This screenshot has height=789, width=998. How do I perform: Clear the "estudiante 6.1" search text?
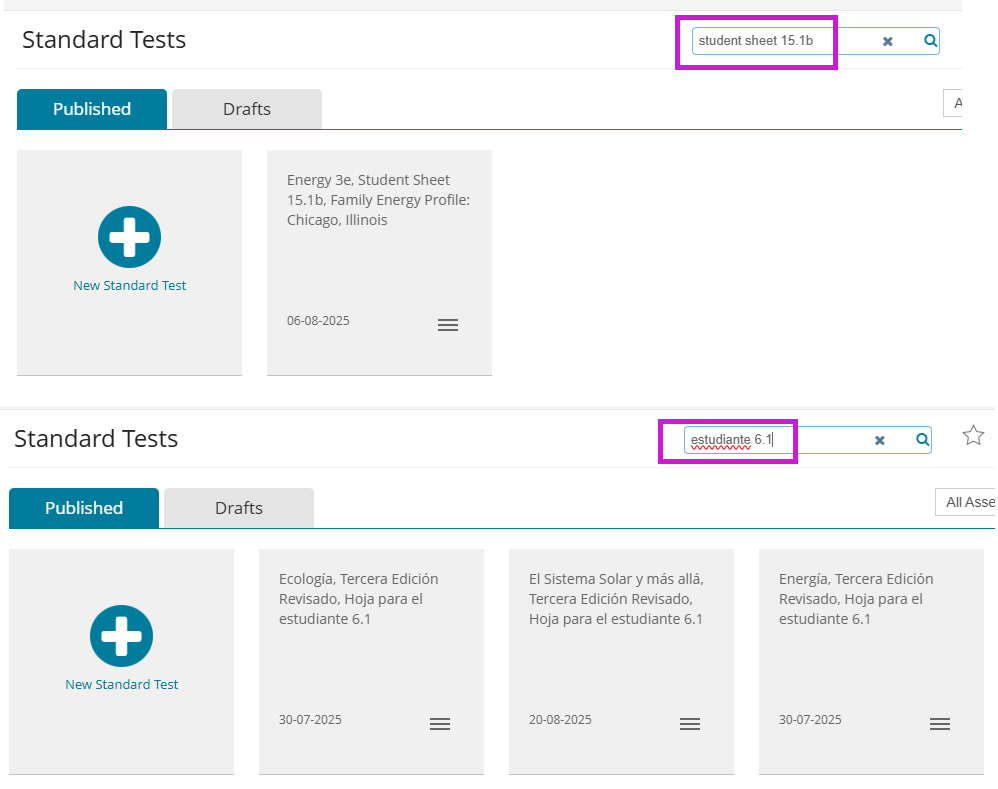(x=879, y=440)
